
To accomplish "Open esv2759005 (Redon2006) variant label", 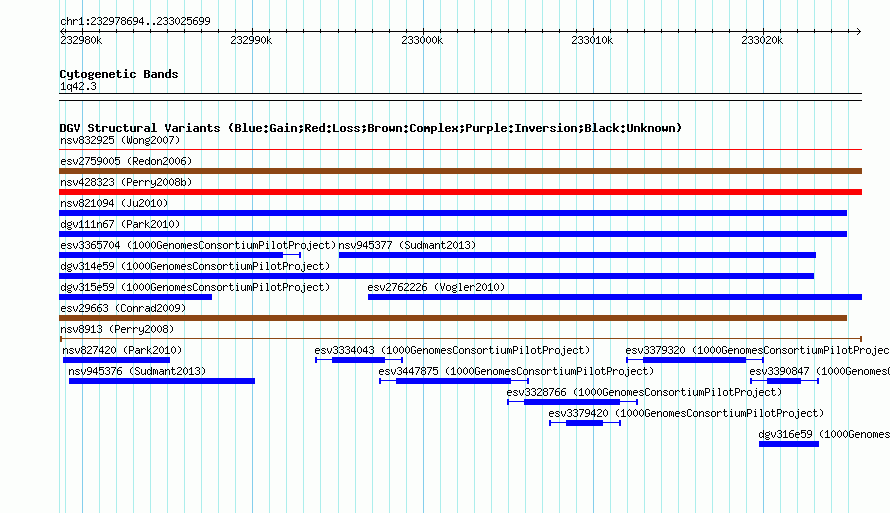I will click(x=126, y=161).
